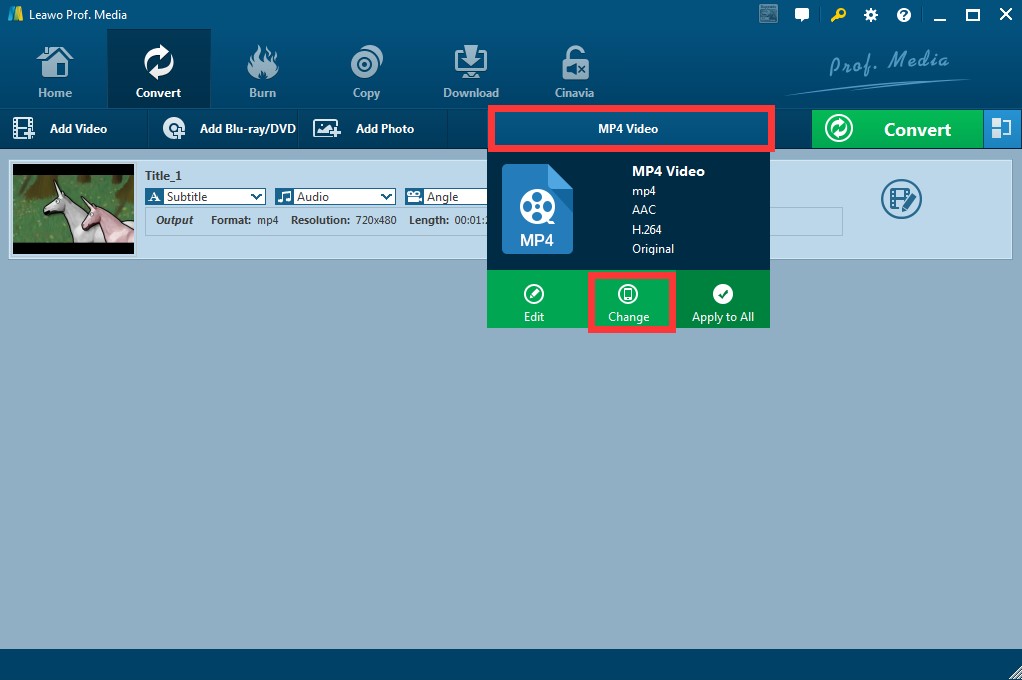Screen dimensions: 1022x680
Task: Click Change to pick another profile
Action: point(628,303)
